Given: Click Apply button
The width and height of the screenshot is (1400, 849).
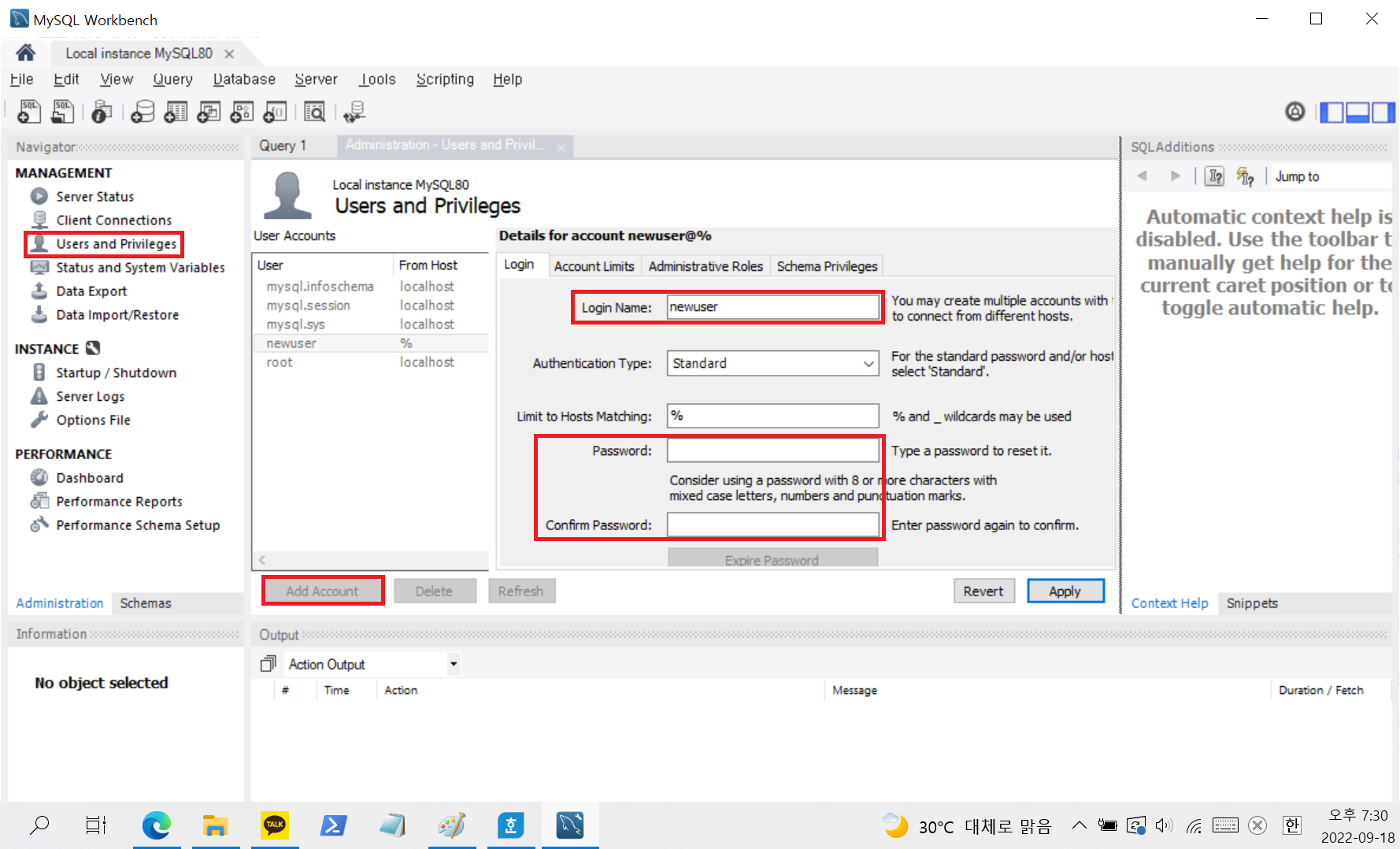Looking at the screenshot, I should [x=1065, y=591].
